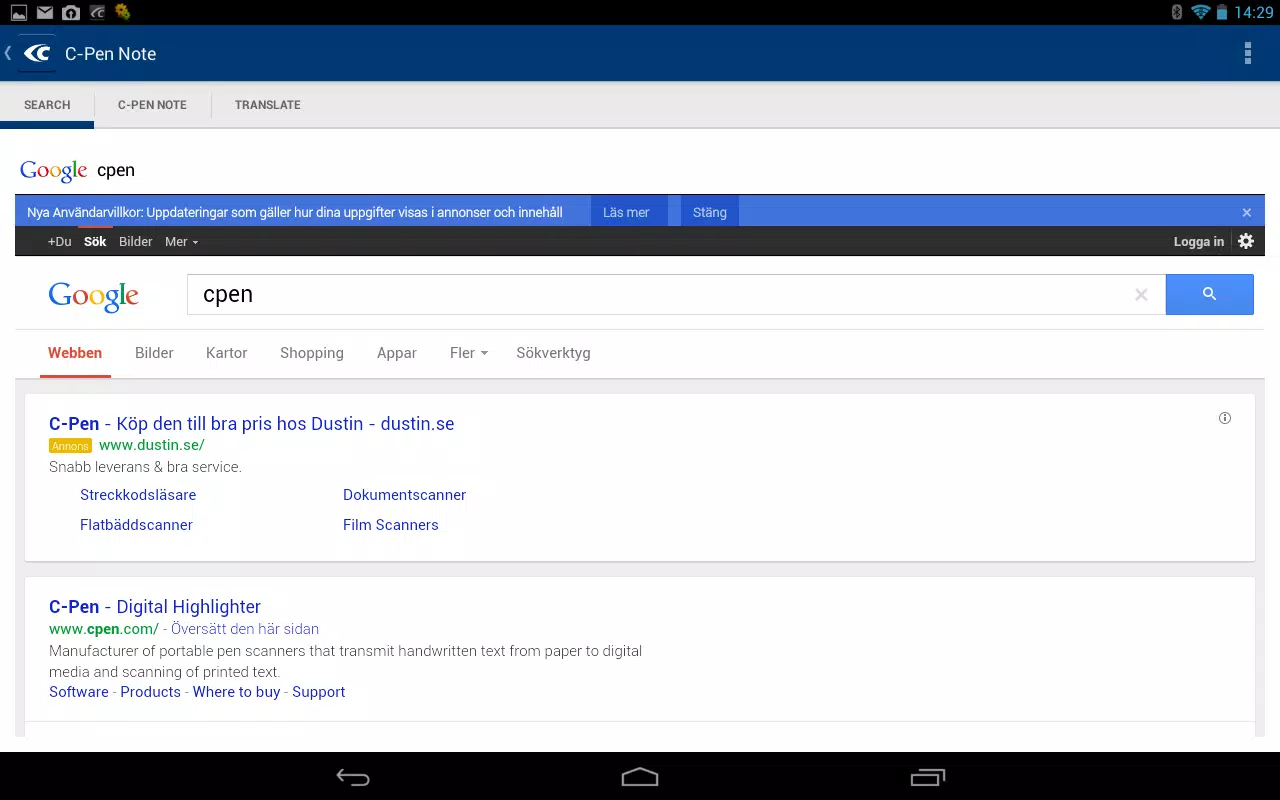Click the large Google logo beside search box
The image size is (1280, 800).
coord(93,296)
